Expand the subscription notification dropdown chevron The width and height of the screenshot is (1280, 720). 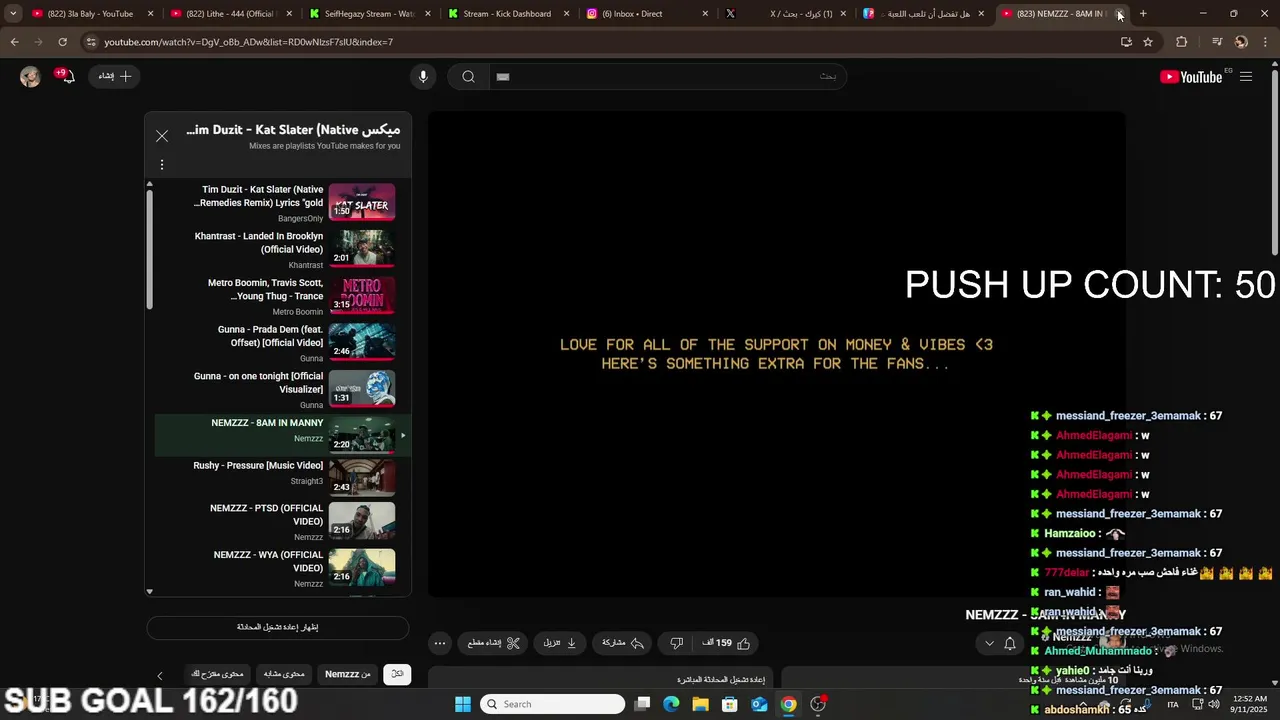pos(989,643)
